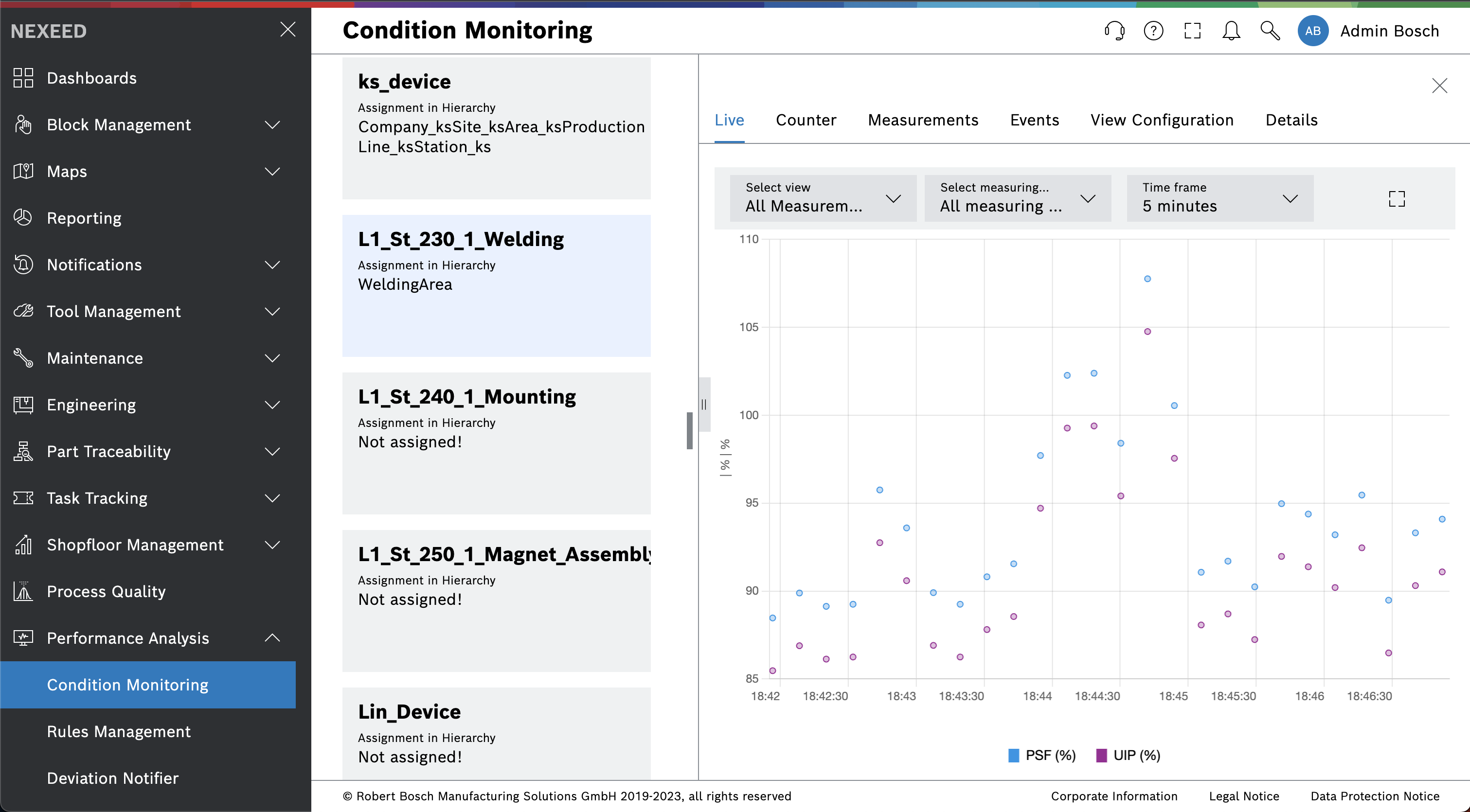Open the Select view dropdown
The image size is (1470, 812).
[x=822, y=198]
